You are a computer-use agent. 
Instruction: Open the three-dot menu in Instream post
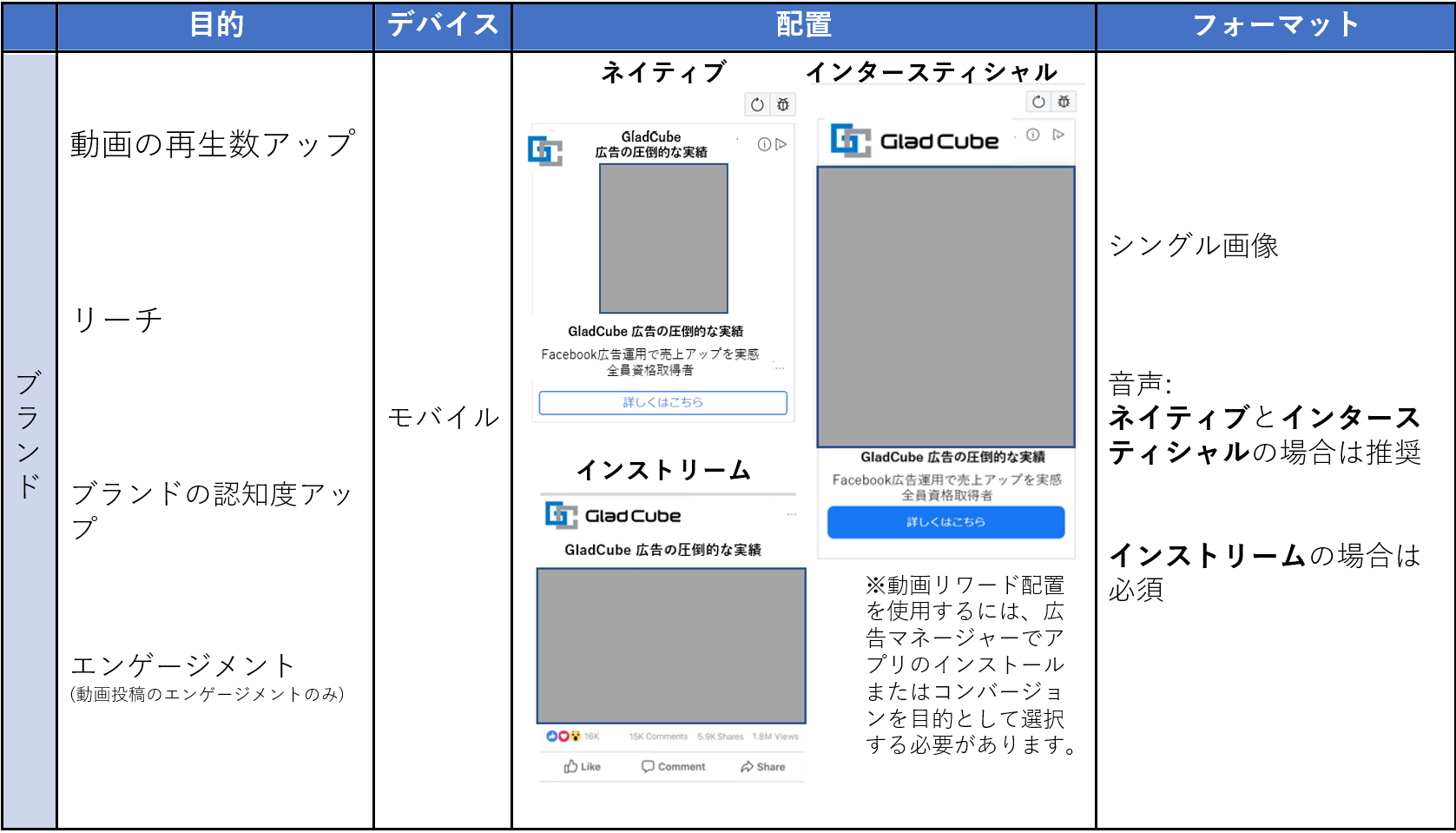(792, 515)
